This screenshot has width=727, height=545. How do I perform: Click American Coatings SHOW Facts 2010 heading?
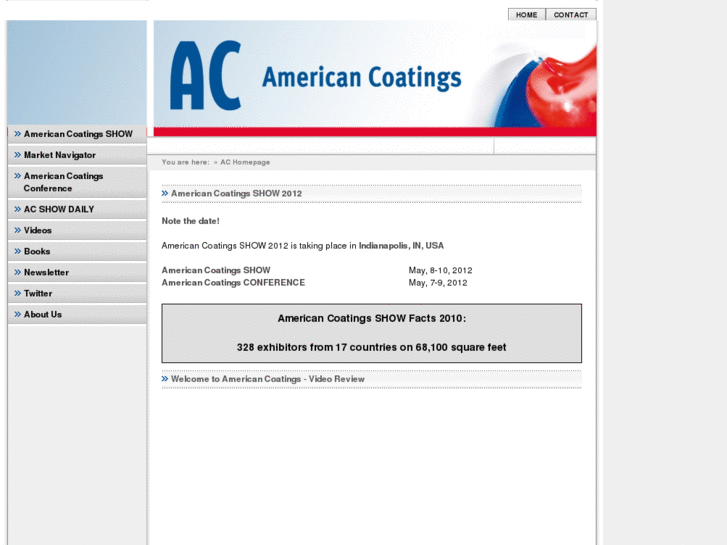click(x=371, y=319)
